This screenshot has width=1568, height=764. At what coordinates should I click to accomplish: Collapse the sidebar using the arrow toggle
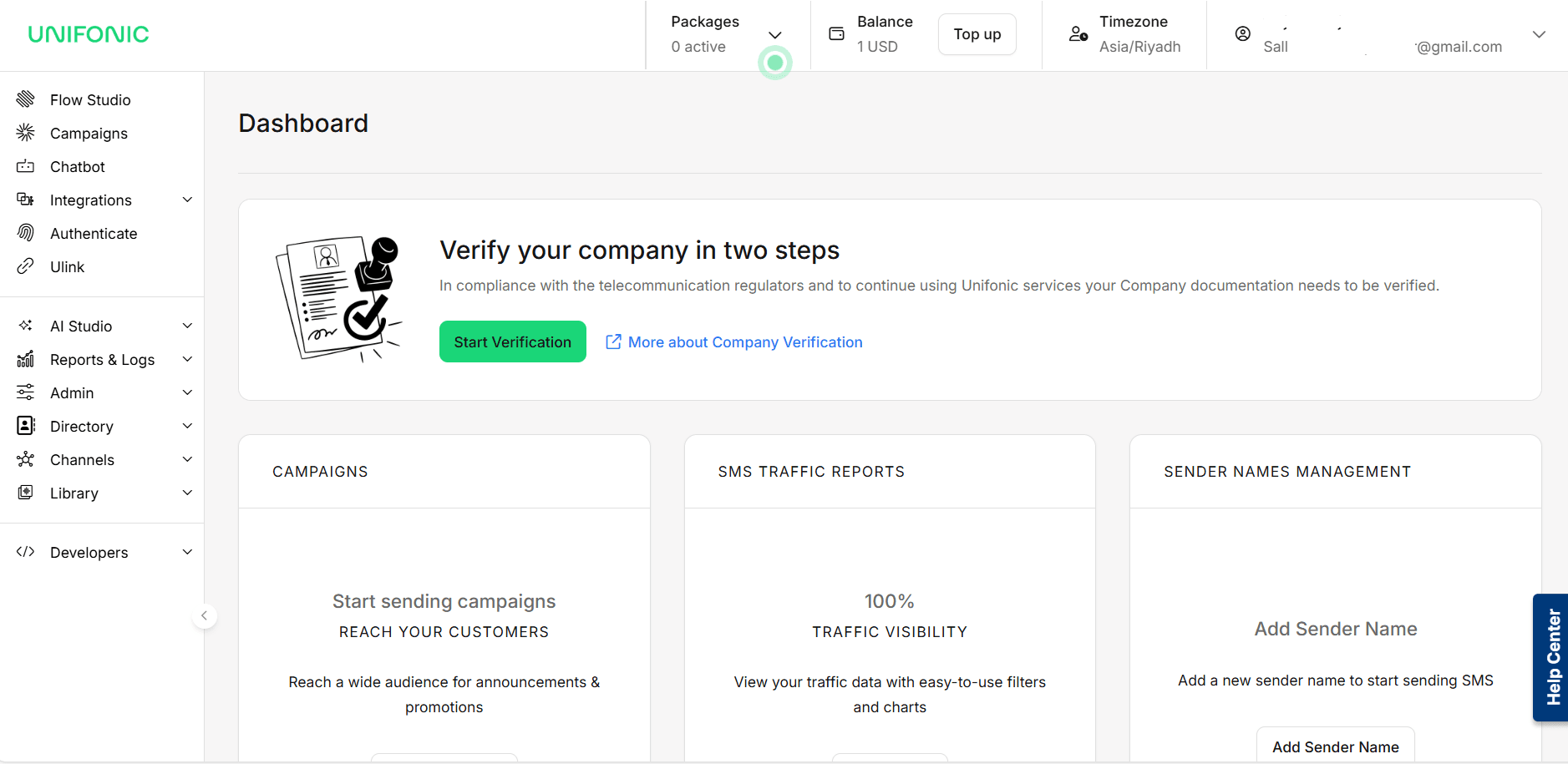click(204, 616)
